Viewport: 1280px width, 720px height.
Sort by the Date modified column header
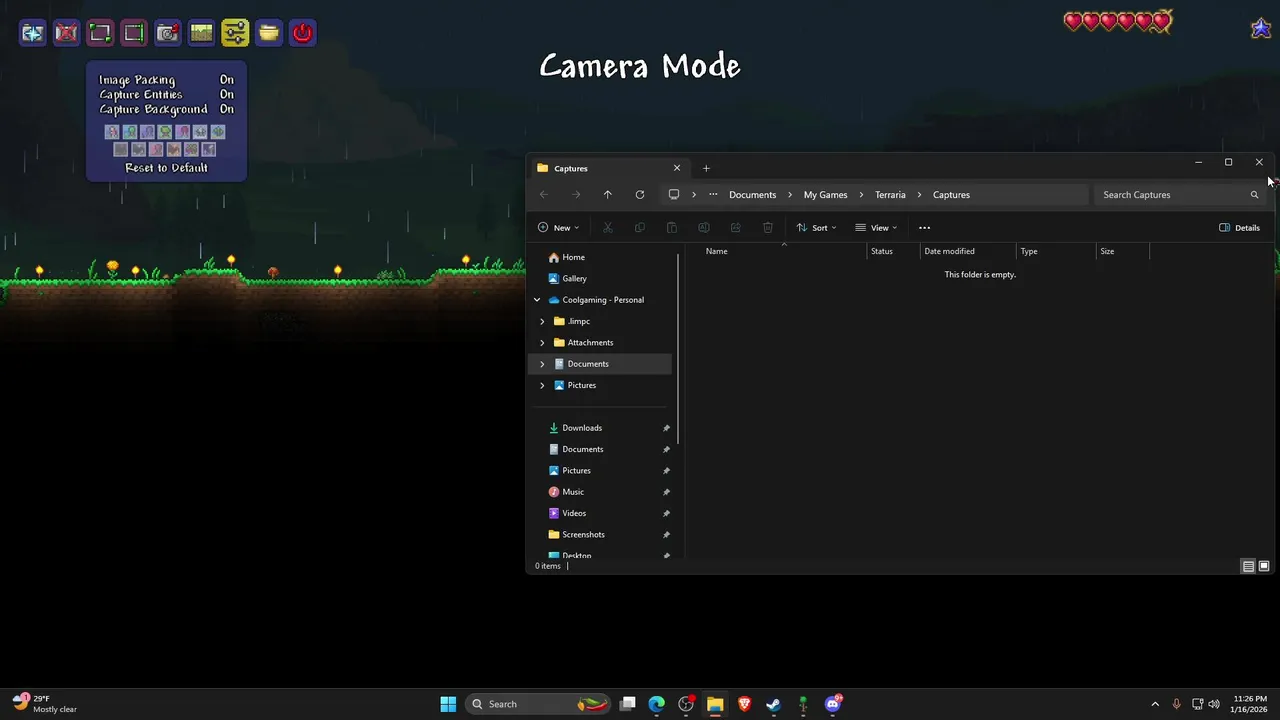[x=968, y=251]
